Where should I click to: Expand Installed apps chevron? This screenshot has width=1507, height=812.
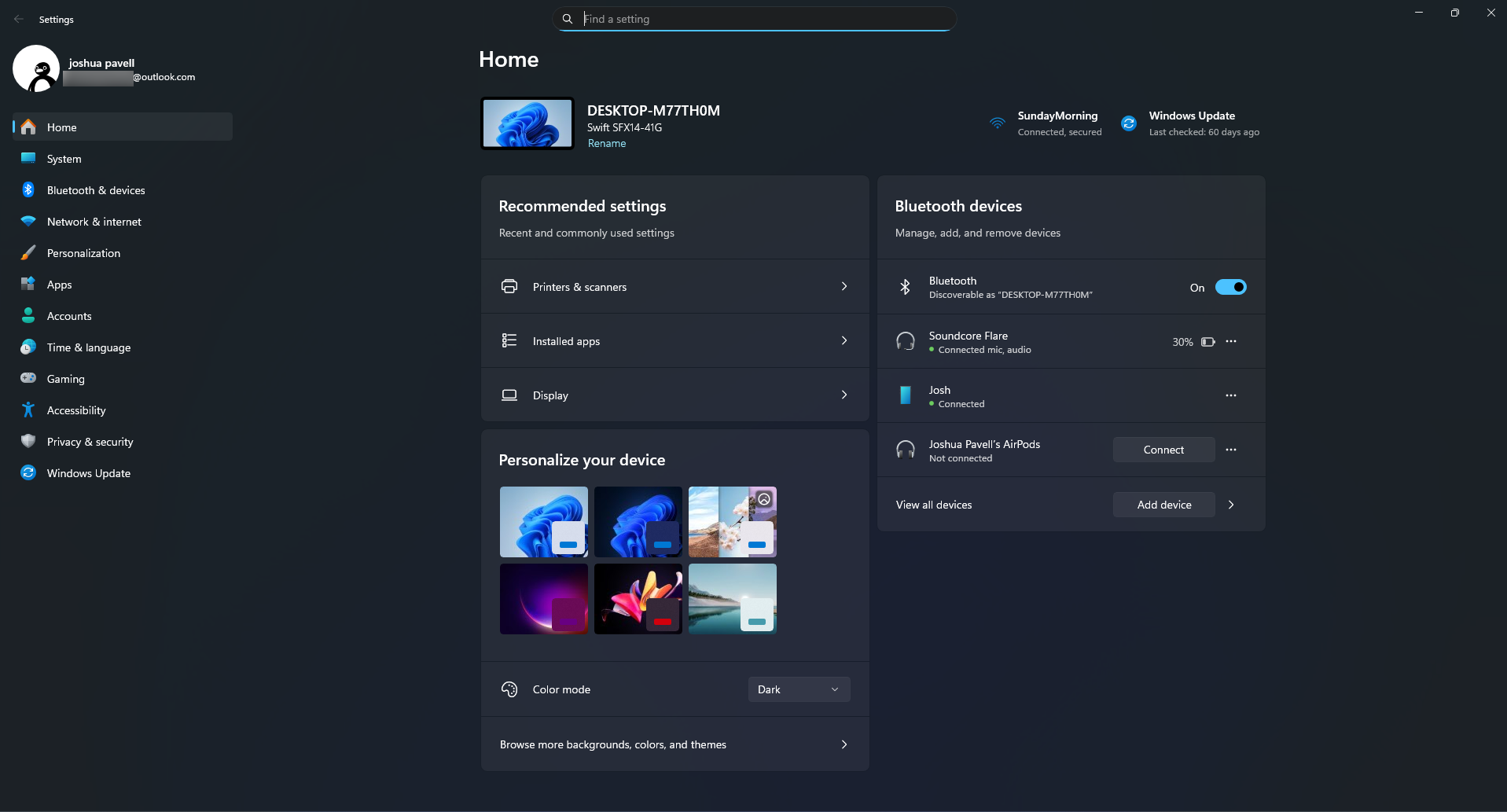844,340
